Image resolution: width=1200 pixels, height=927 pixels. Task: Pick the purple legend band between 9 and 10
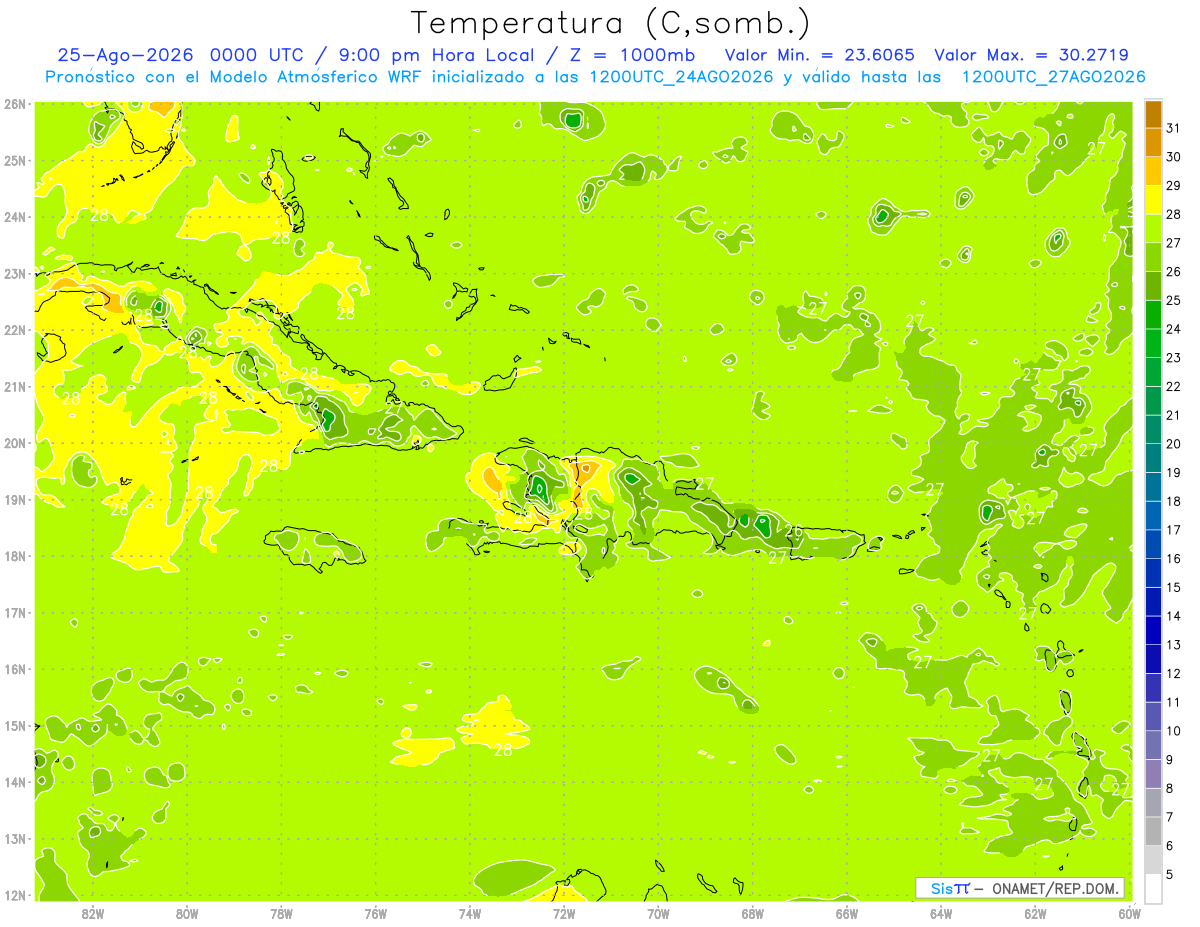click(1153, 745)
